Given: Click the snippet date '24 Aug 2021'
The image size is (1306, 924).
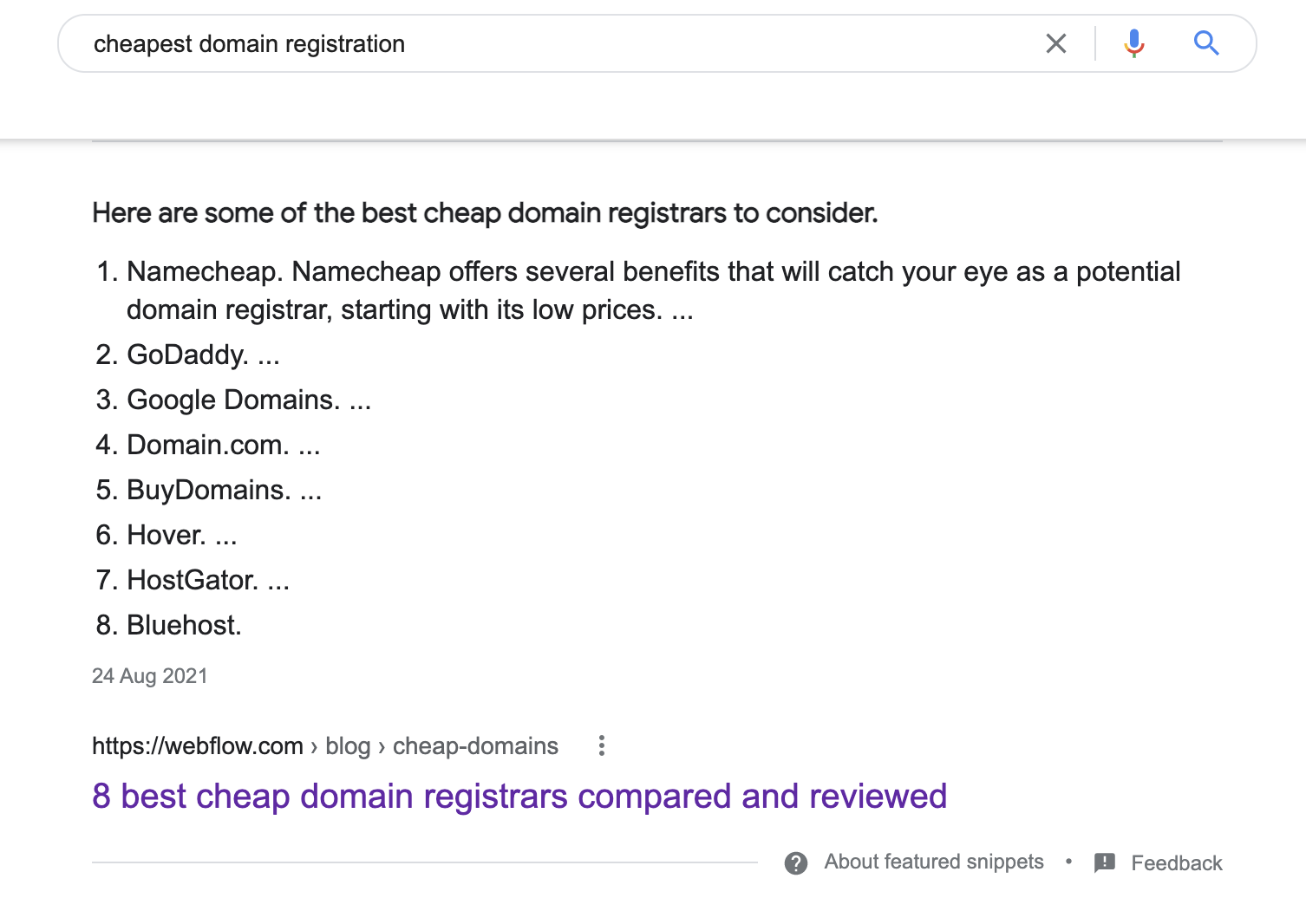Looking at the screenshot, I should pos(150,676).
